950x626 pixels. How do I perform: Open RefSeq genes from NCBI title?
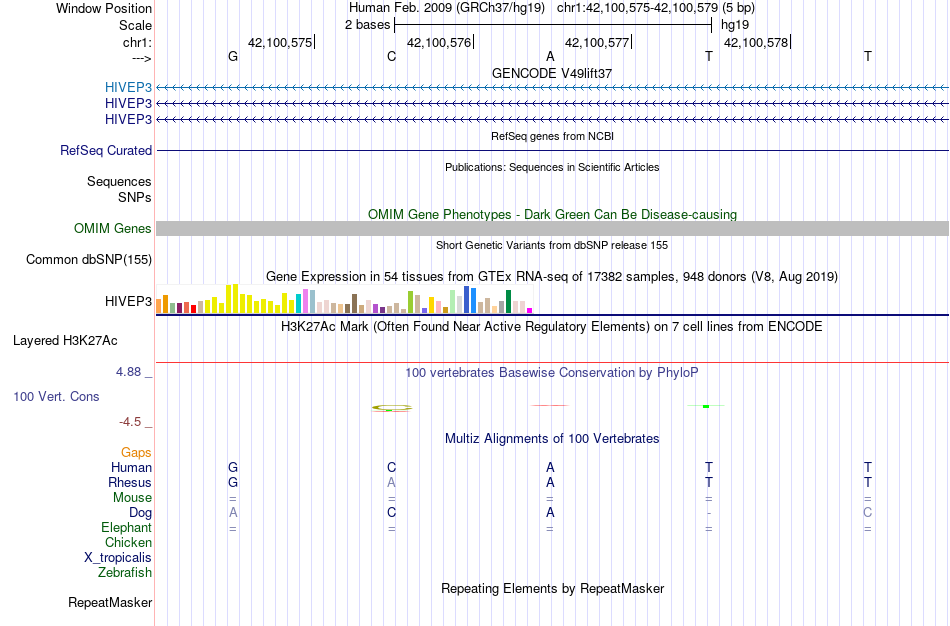552,136
